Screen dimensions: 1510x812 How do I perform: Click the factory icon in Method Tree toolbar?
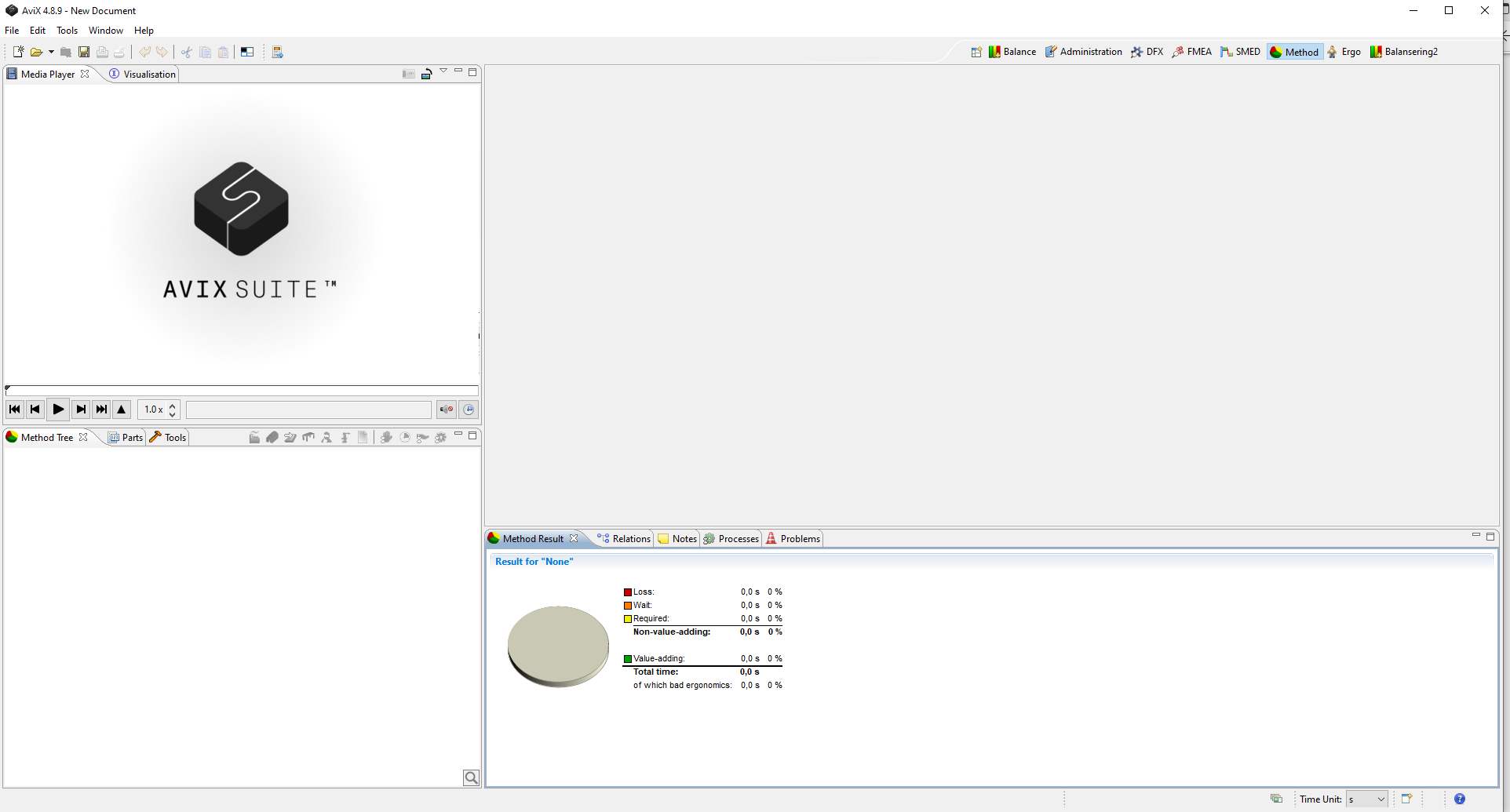click(254, 437)
